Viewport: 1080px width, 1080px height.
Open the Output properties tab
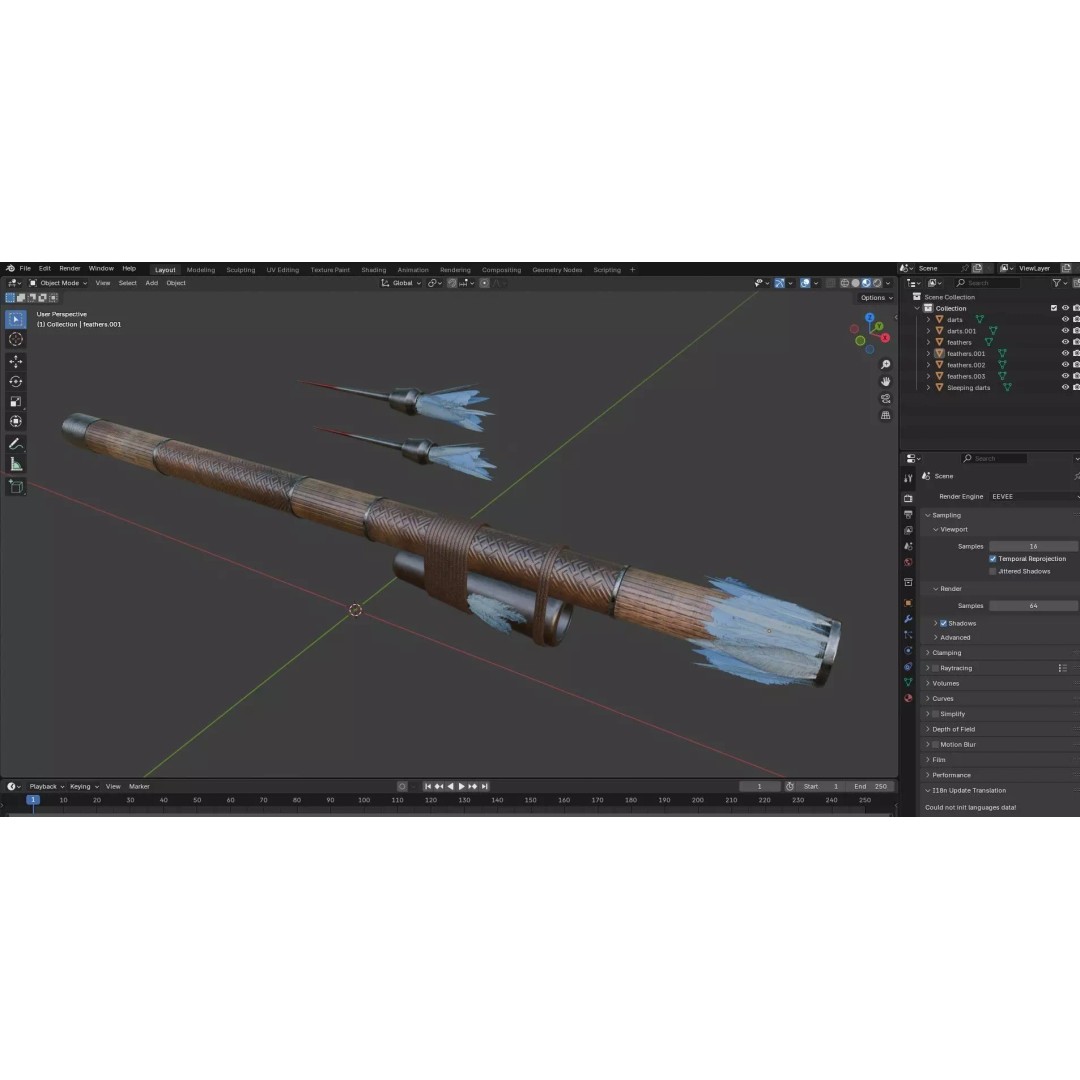pyautogui.click(x=908, y=515)
